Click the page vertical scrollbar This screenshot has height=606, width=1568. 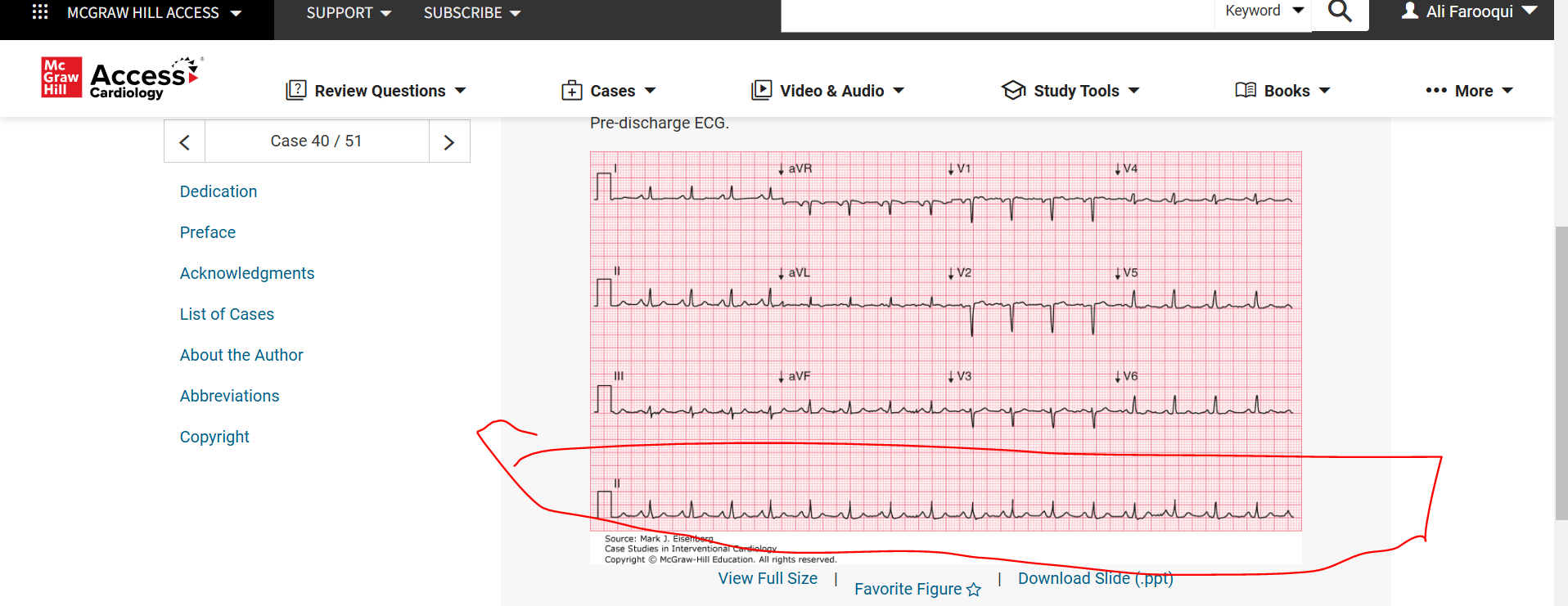click(1561, 372)
